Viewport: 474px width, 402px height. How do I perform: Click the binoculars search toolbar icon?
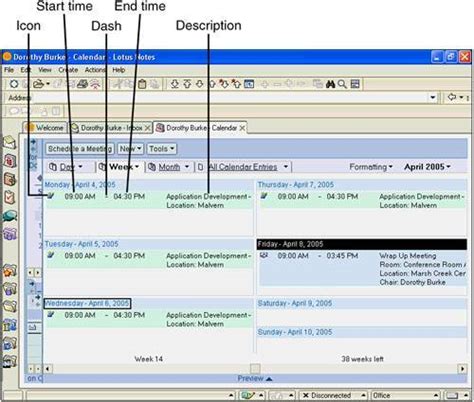pyautogui.click(x=330, y=84)
